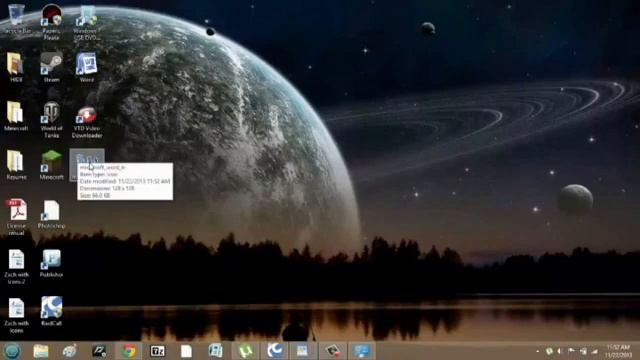Launch Need for Speed taskbar icon
Screen dimensions: 640x360
tap(99, 351)
